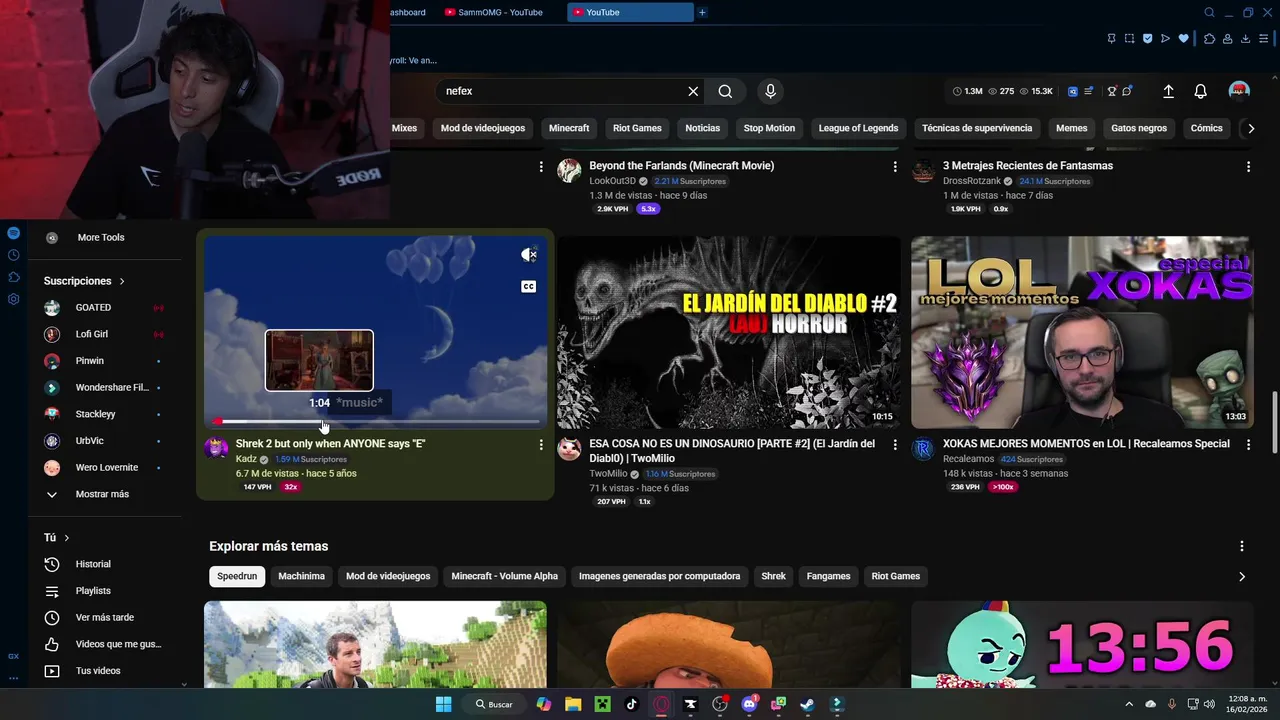Open File Explorer from the taskbar
1280x720 pixels.
573,704
